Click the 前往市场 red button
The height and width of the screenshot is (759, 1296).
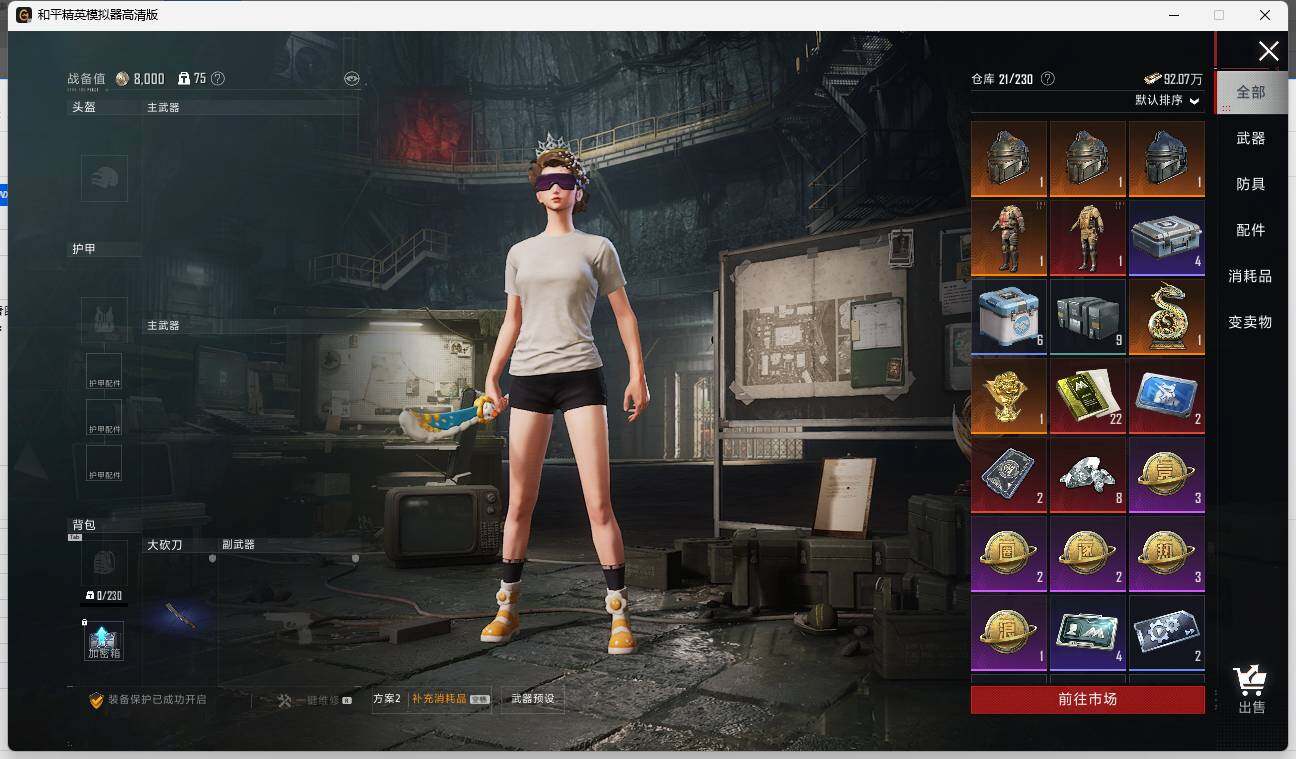[x=1088, y=699]
